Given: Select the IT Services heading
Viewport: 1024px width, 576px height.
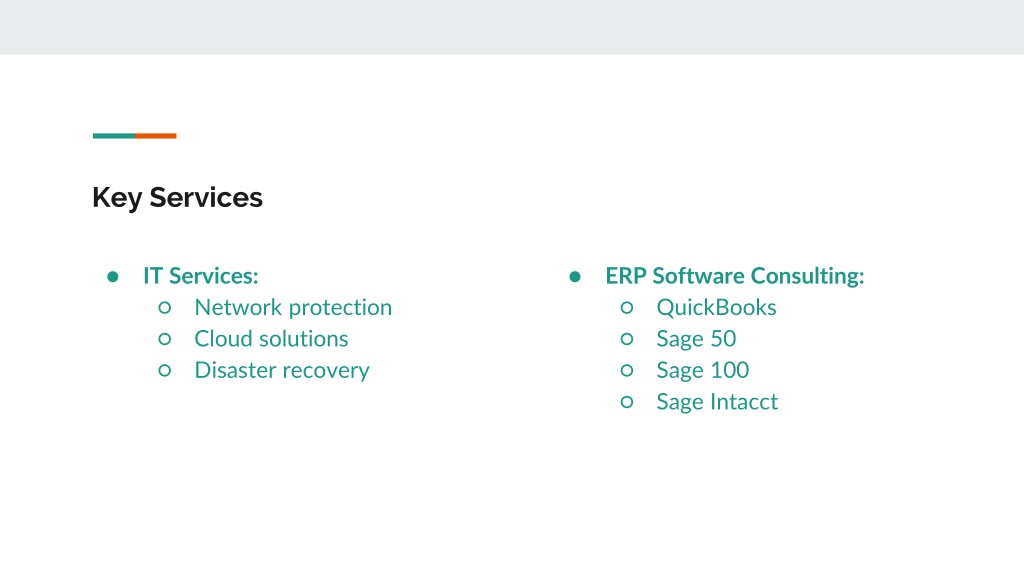Looking at the screenshot, I should [x=200, y=276].
